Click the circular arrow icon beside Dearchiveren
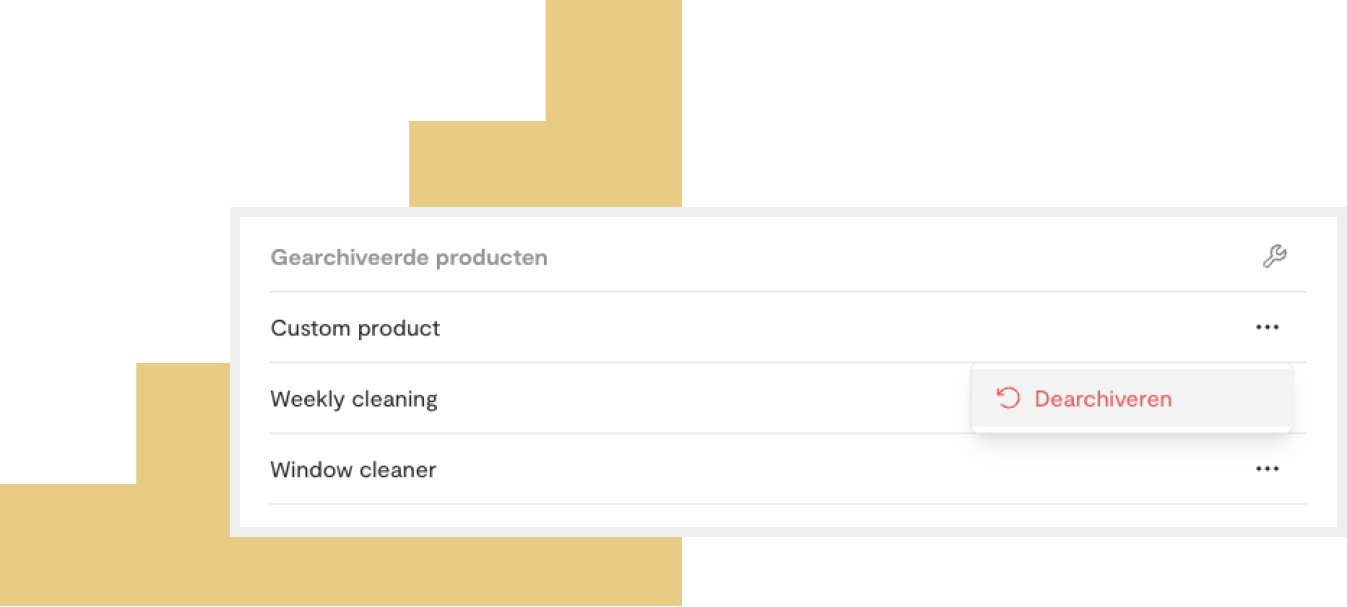This screenshot has height=607, width=1347. tap(1008, 398)
